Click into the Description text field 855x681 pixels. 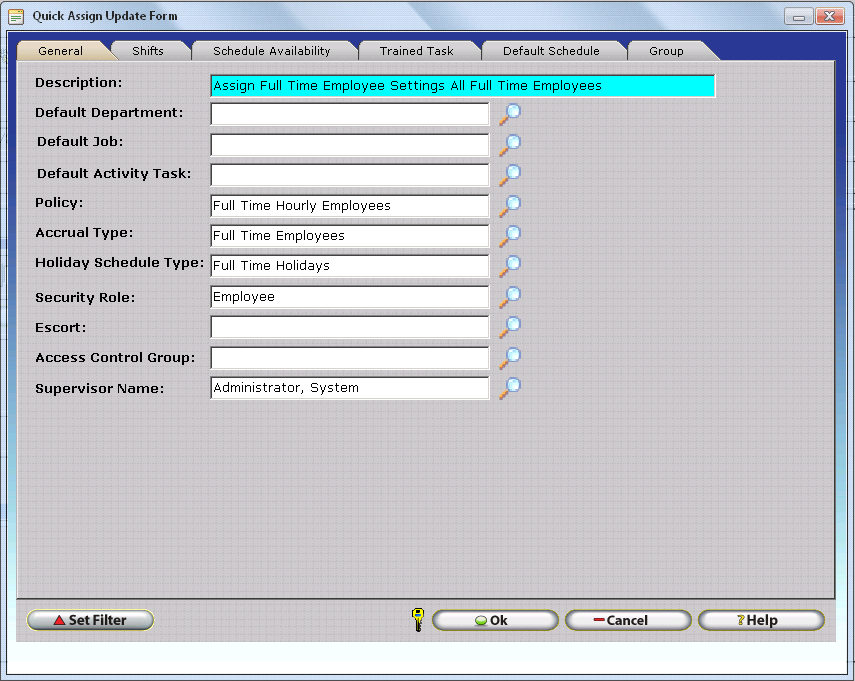(x=462, y=86)
